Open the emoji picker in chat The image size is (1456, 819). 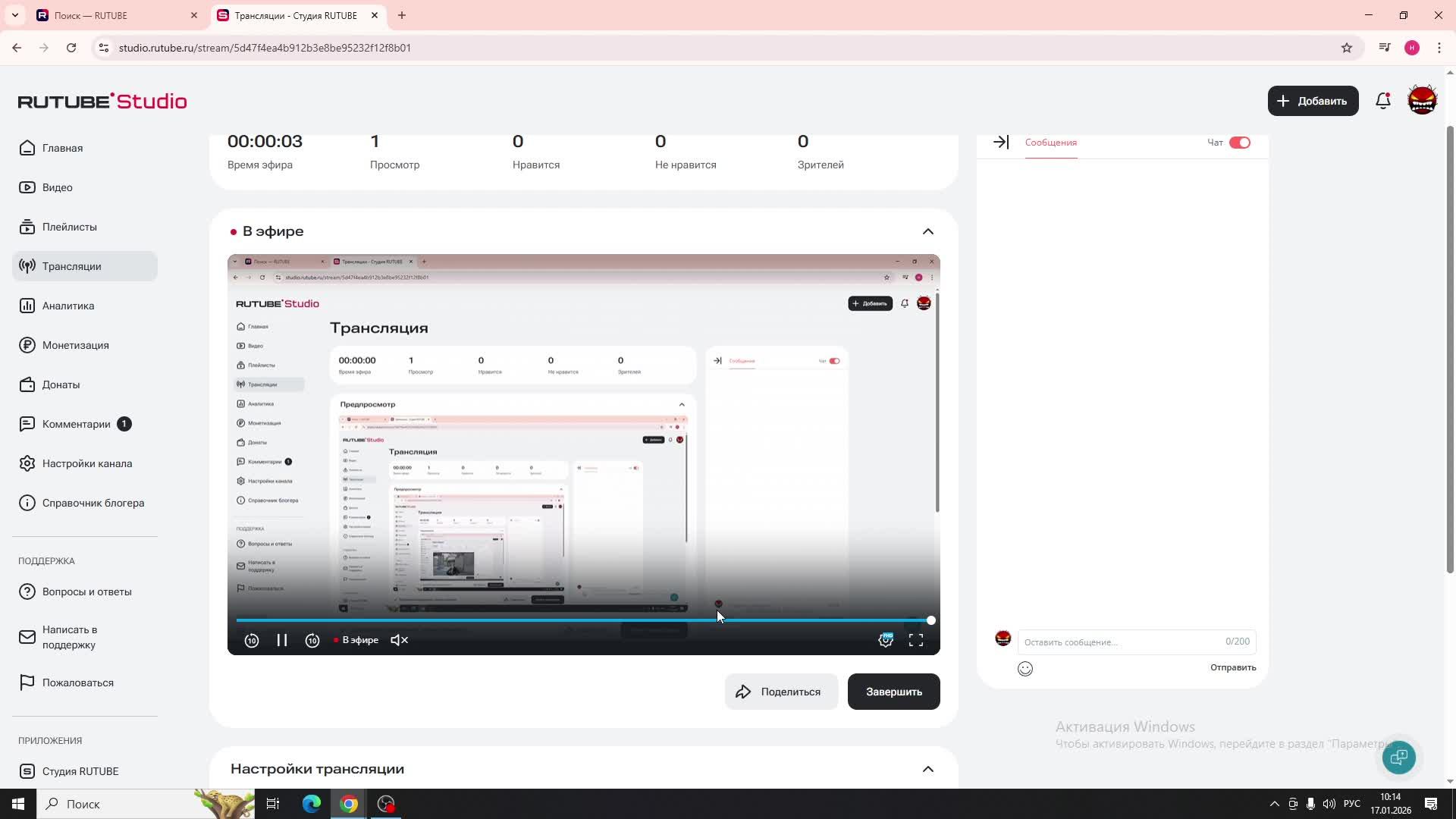1025,669
